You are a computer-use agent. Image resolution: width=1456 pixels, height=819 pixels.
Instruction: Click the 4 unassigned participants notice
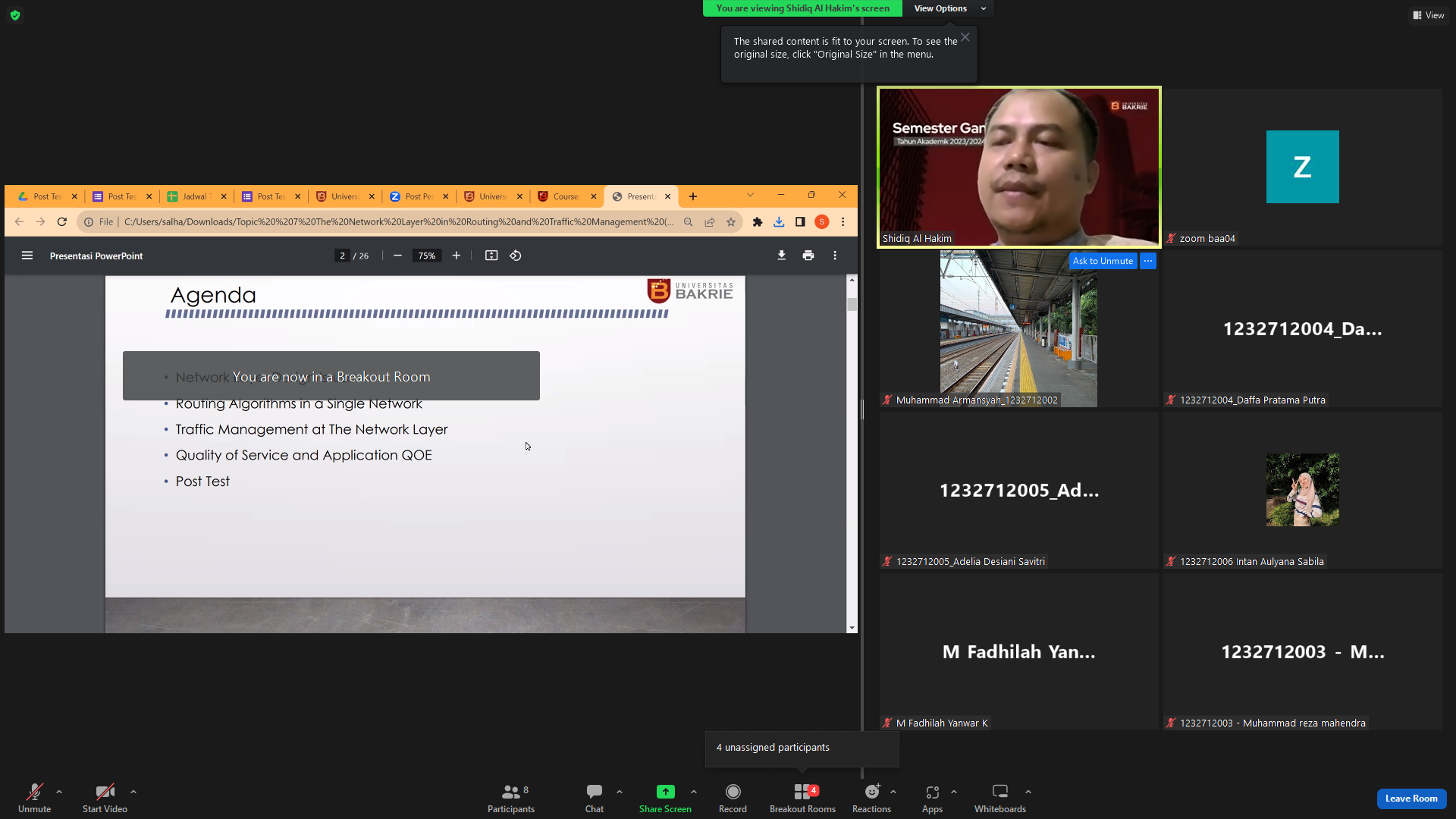pos(802,748)
